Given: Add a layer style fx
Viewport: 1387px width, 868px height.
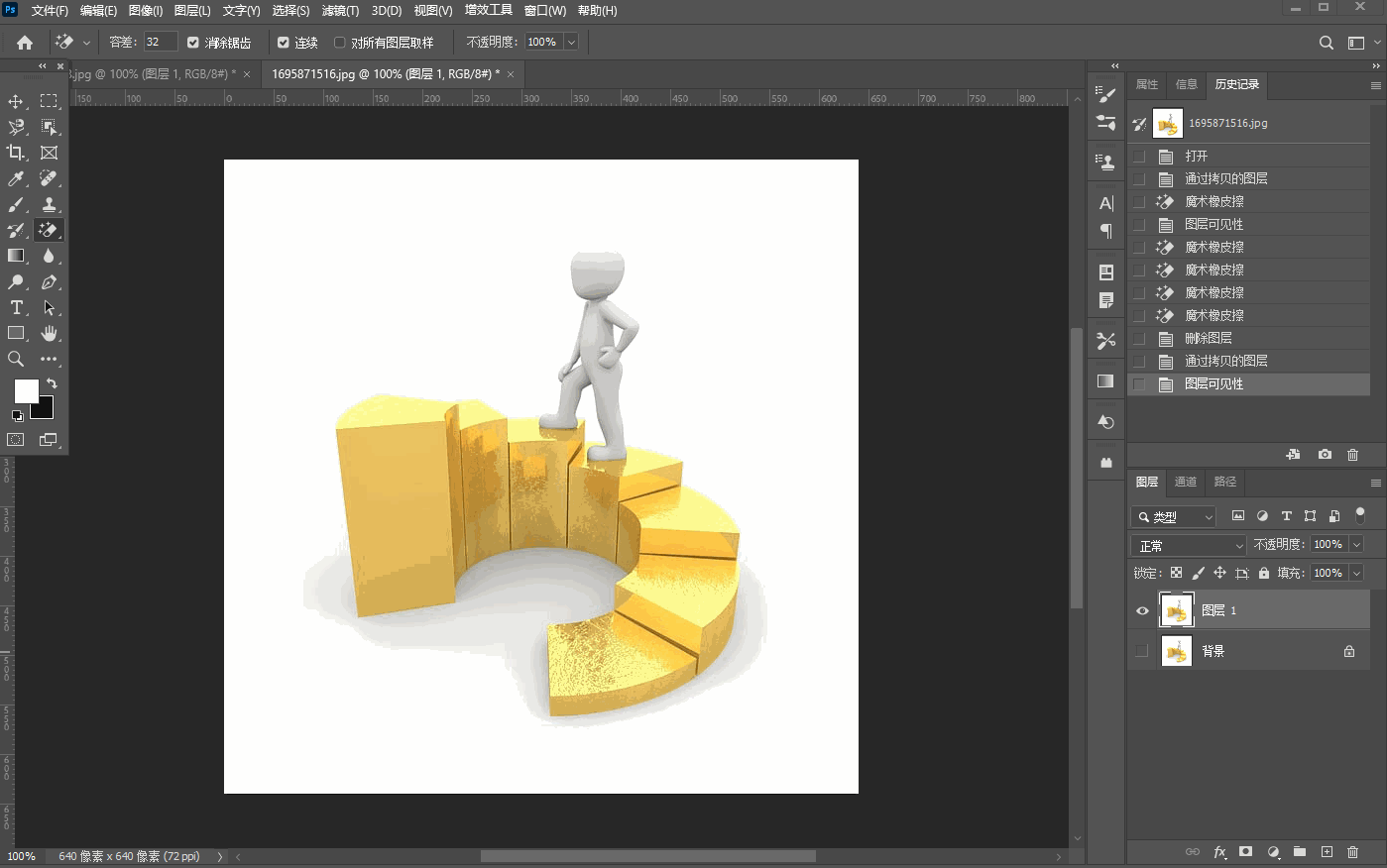Looking at the screenshot, I should pos(1219,852).
